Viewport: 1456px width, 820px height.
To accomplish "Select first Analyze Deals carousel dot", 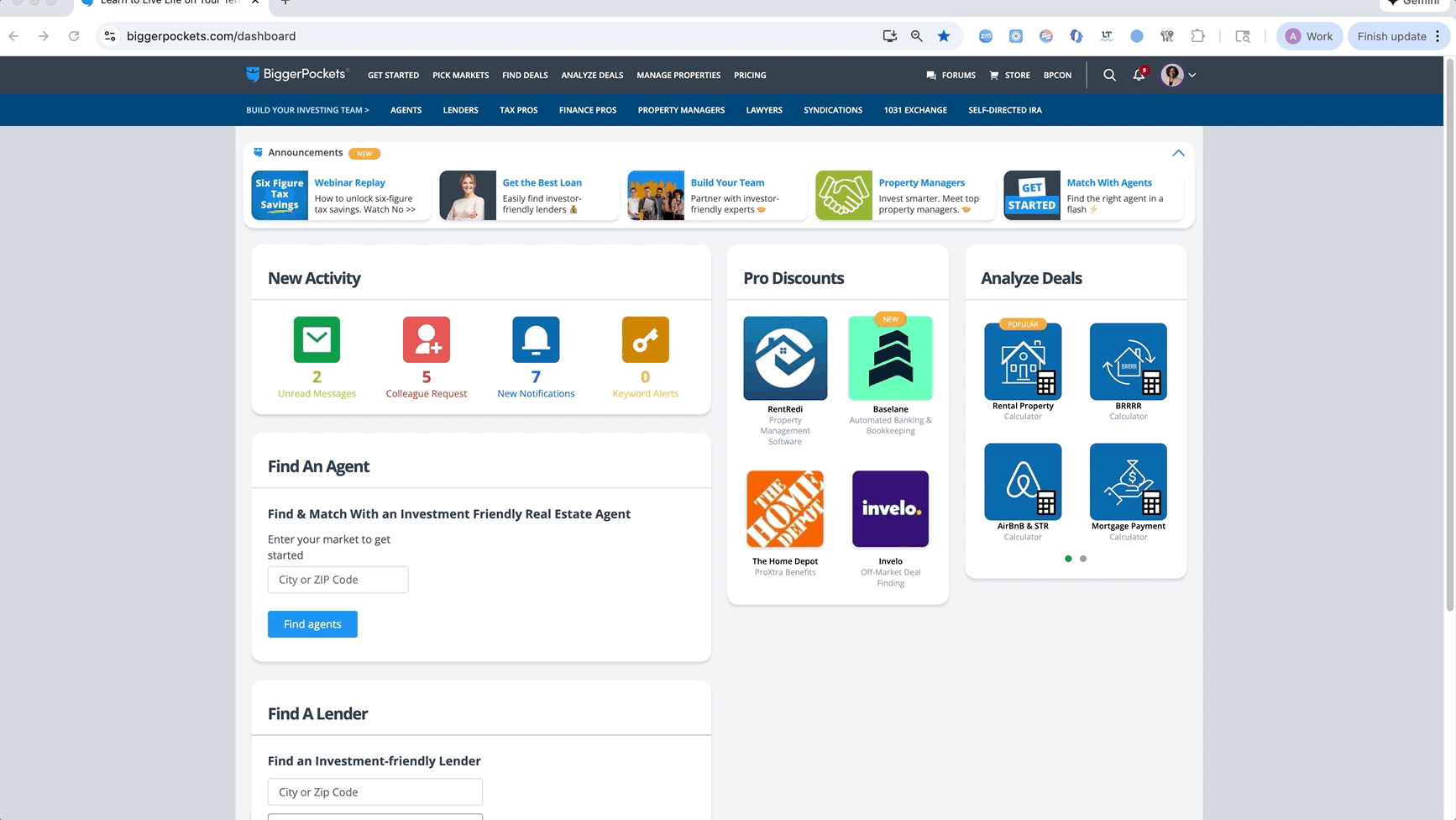I will [1068, 559].
